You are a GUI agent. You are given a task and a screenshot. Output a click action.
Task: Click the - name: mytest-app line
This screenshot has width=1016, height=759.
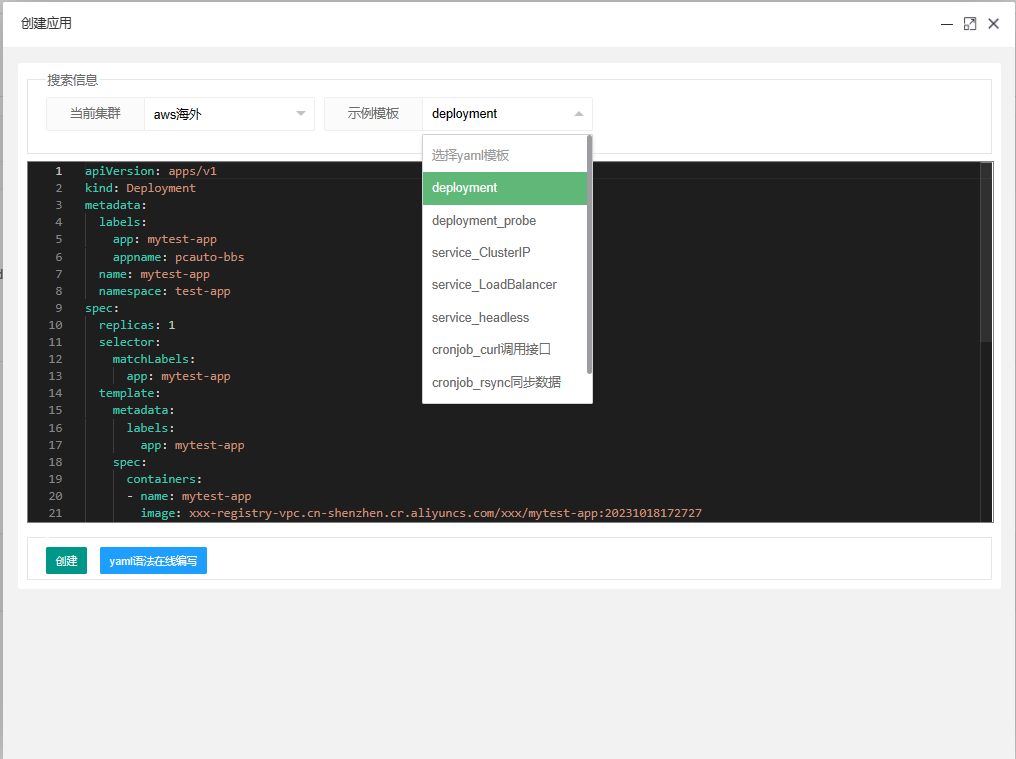click(189, 496)
